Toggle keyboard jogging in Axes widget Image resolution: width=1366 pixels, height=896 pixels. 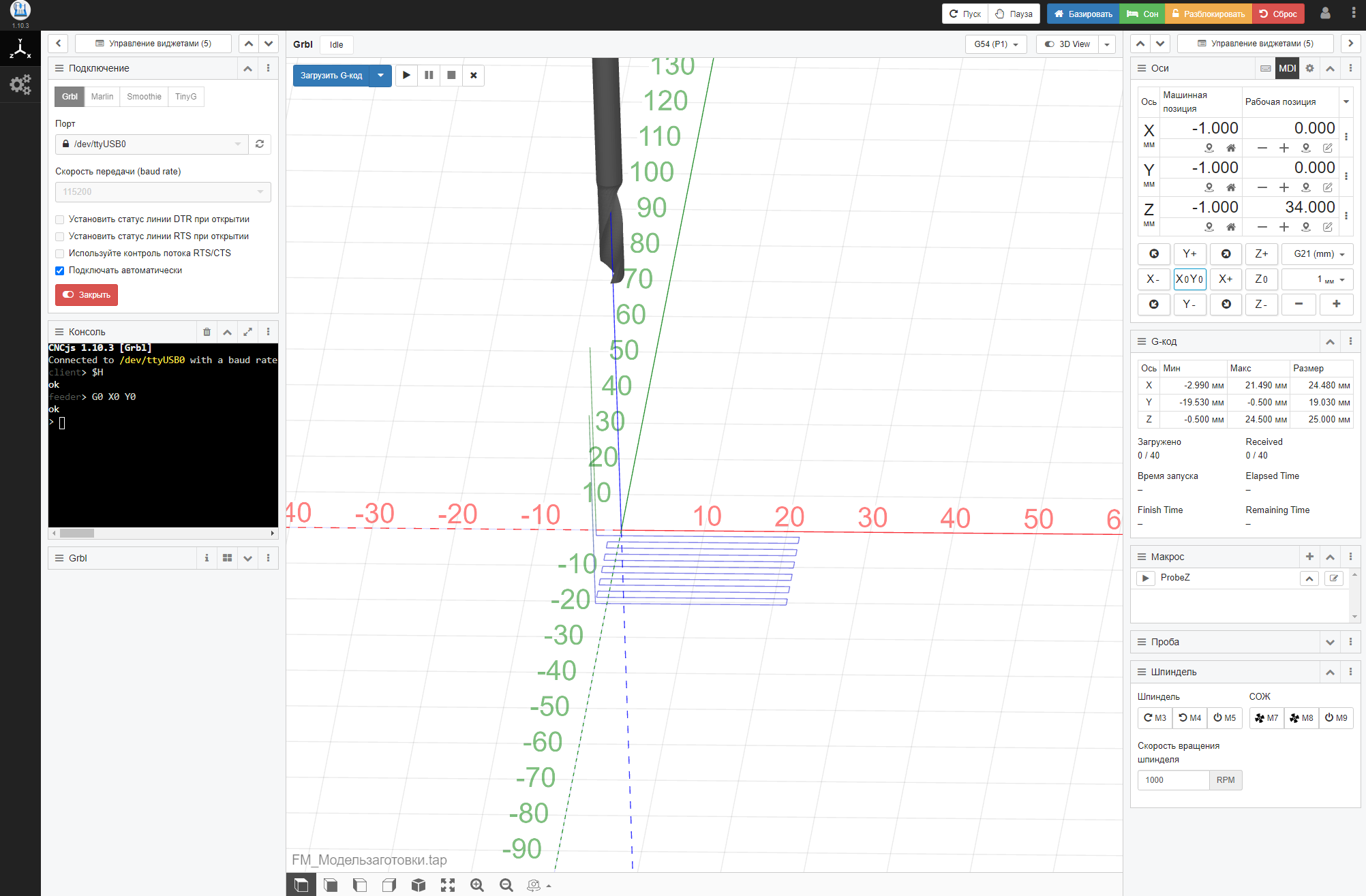coord(1266,68)
